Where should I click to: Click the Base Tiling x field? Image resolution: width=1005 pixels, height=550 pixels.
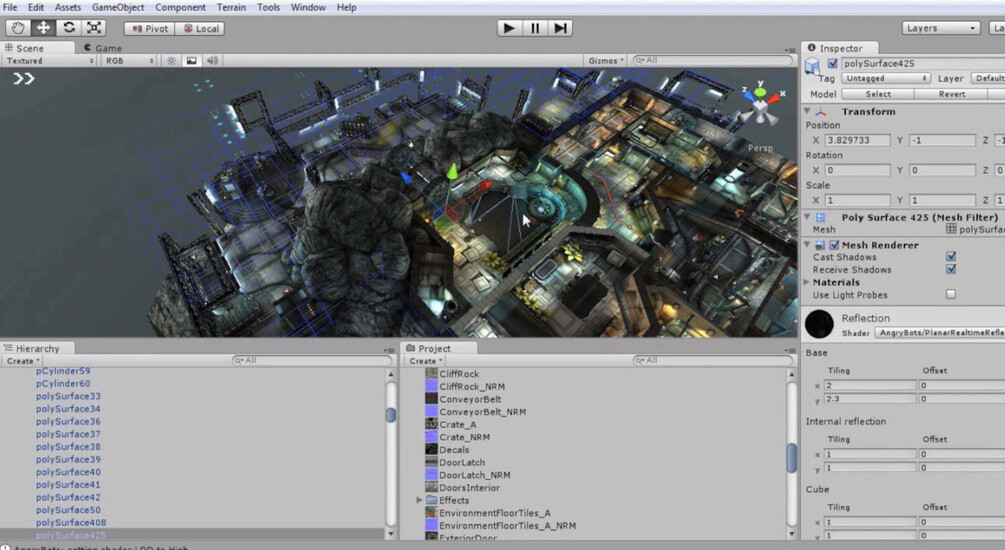coord(870,385)
